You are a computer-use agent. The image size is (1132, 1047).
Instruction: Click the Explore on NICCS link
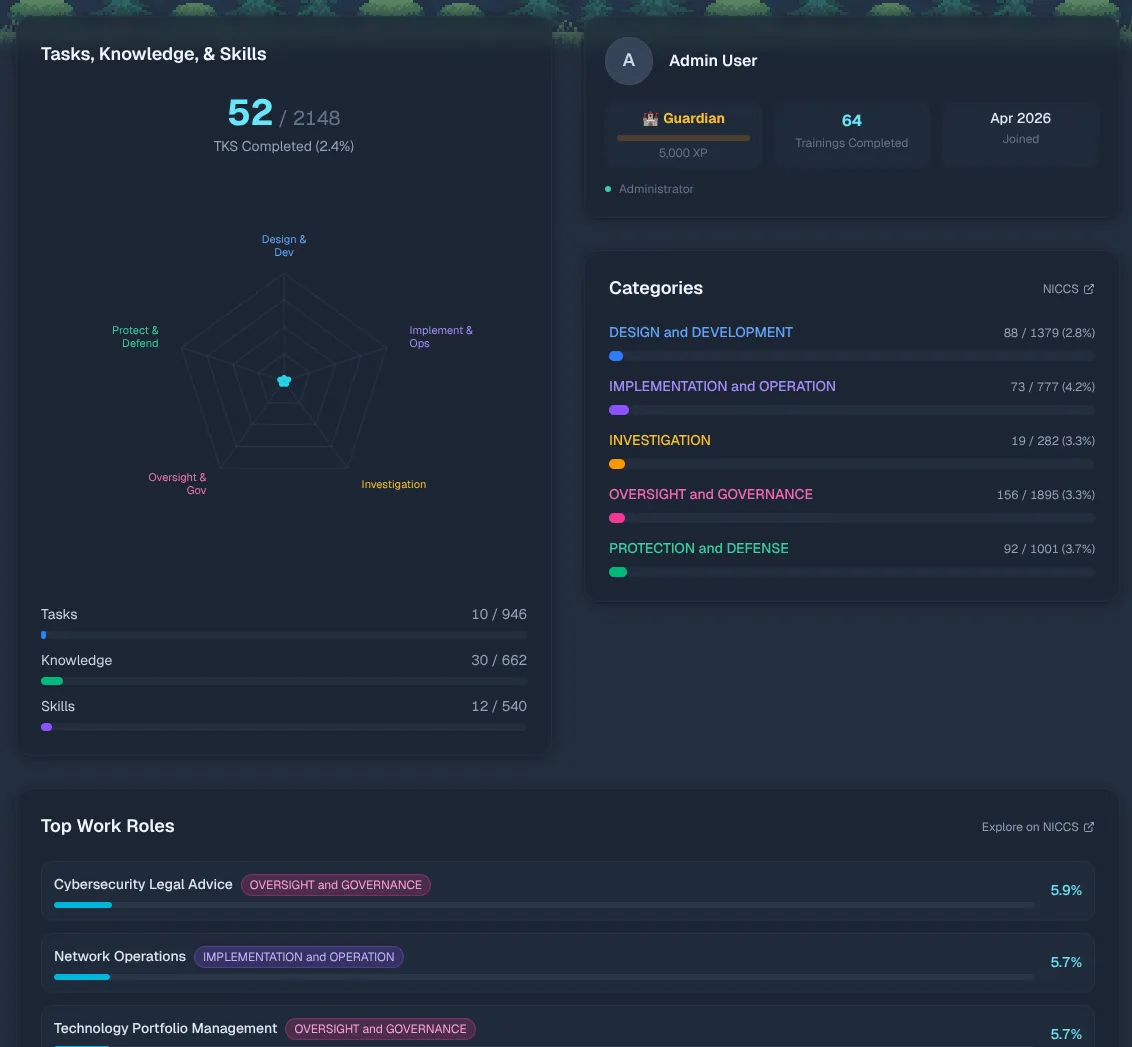point(1029,827)
